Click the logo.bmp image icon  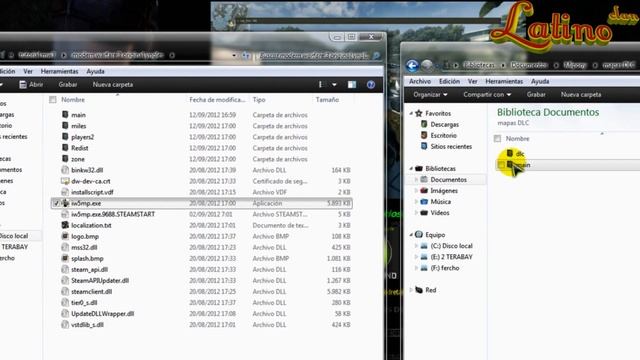pos(65,236)
